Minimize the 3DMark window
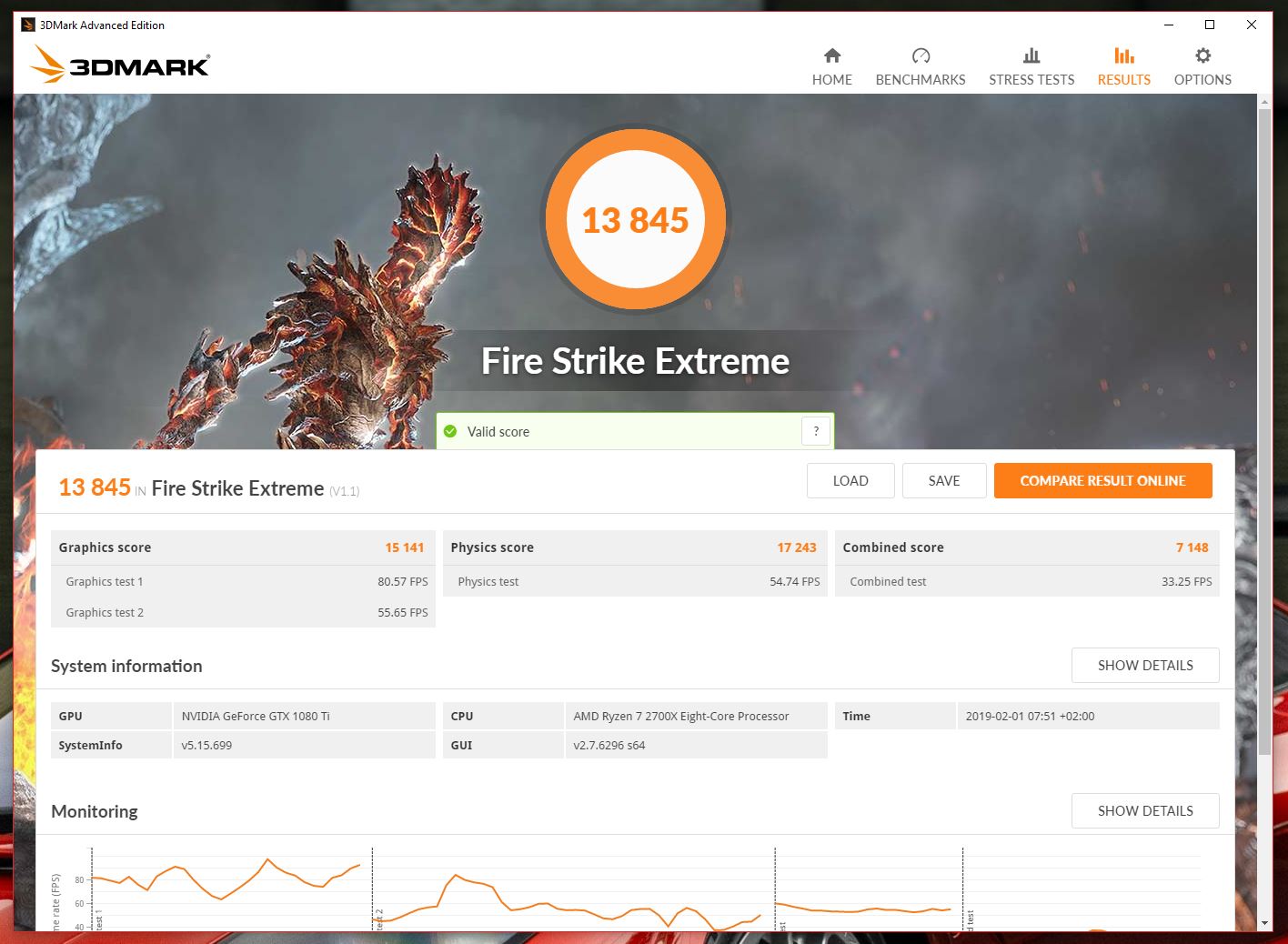 pos(1169,25)
